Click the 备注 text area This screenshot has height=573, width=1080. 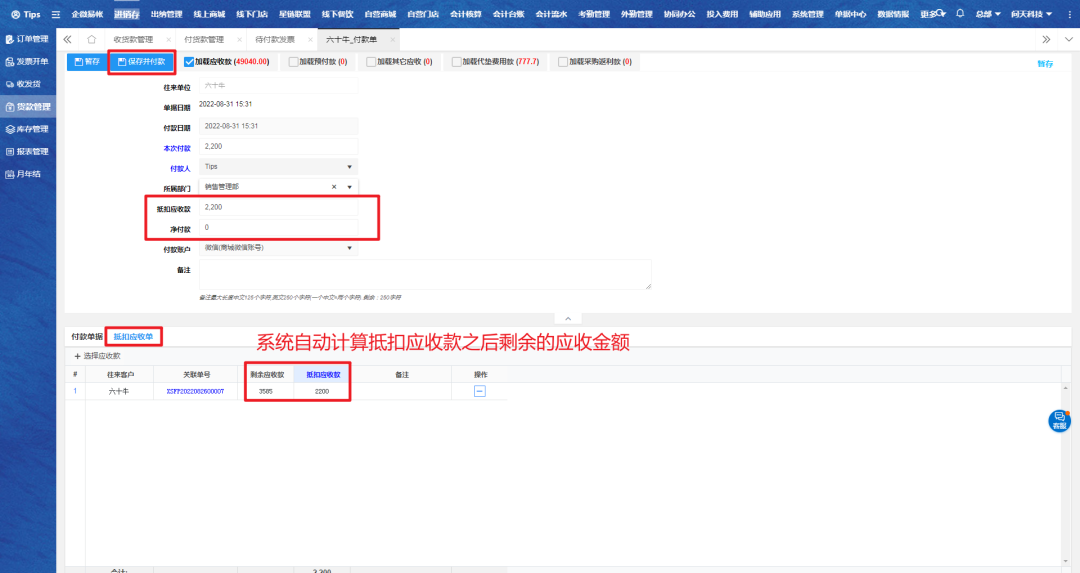pos(425,274)
